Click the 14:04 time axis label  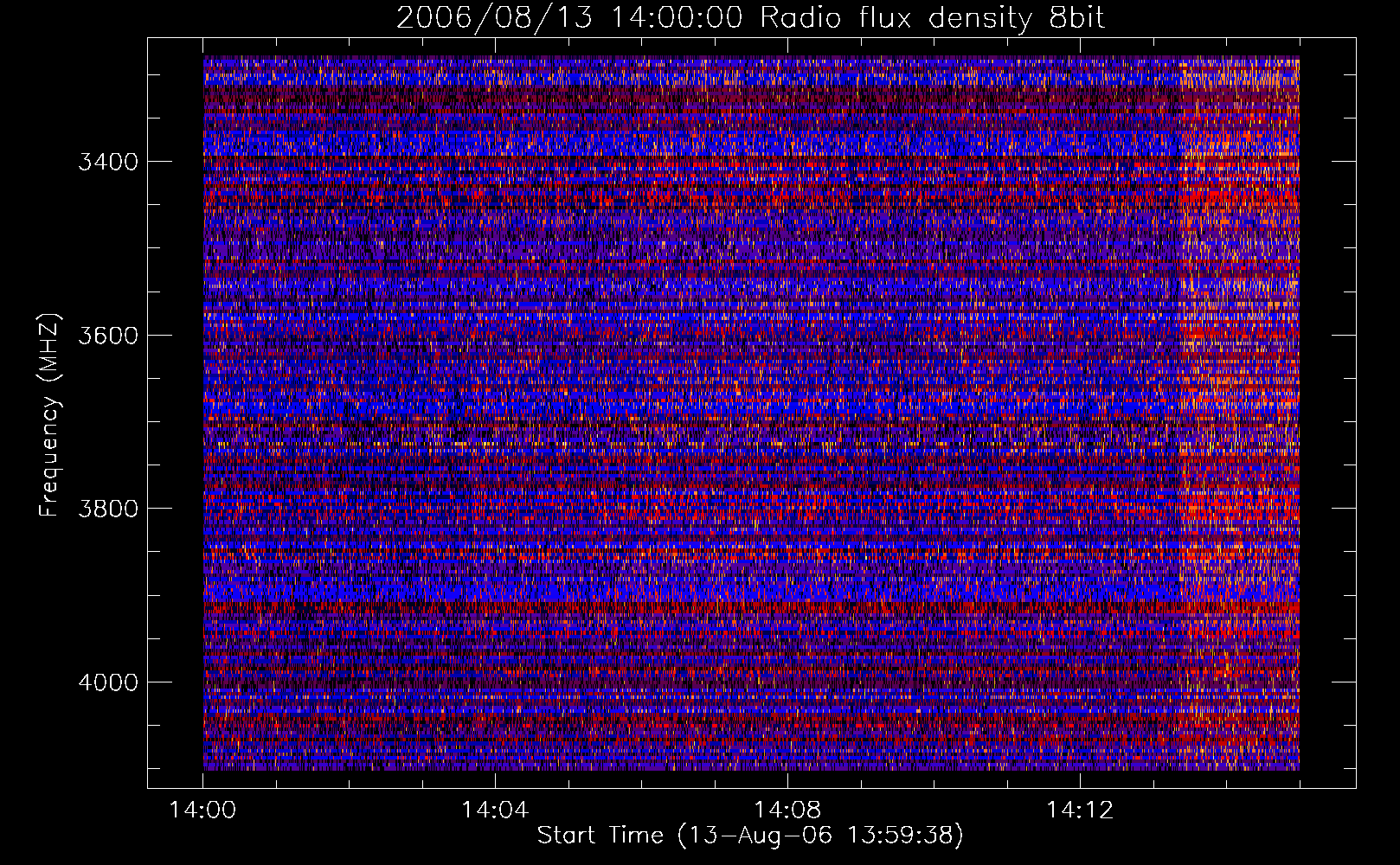tap(495, 810)
